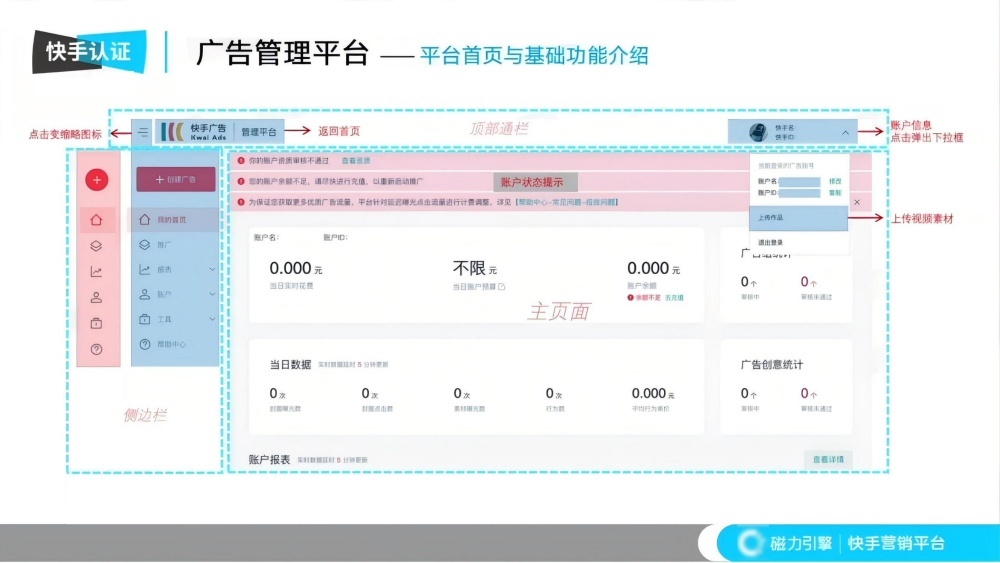Click the 审核未通过 count under 广告创意统计
The height and width of the screenshot is (563, 1000).
[x=809, y=394]
